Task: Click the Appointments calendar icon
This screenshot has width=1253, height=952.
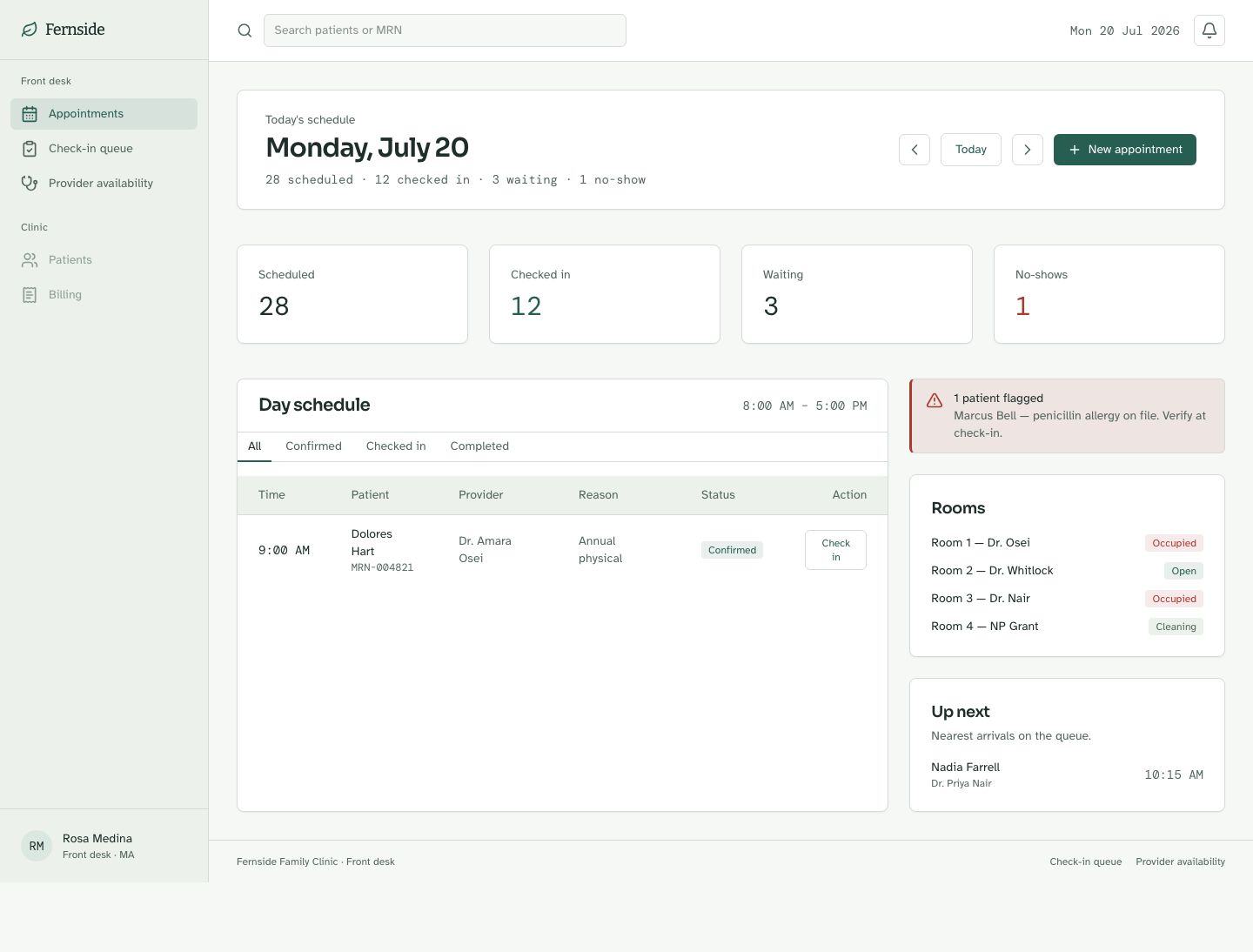Action: tap(30, 114)
